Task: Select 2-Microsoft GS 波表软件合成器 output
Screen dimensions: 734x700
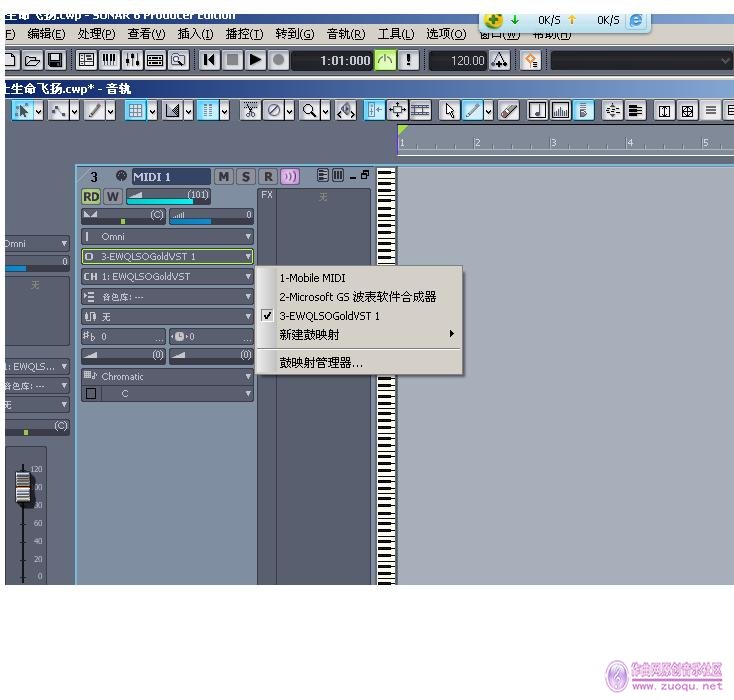Action: (x=359, y=297)
